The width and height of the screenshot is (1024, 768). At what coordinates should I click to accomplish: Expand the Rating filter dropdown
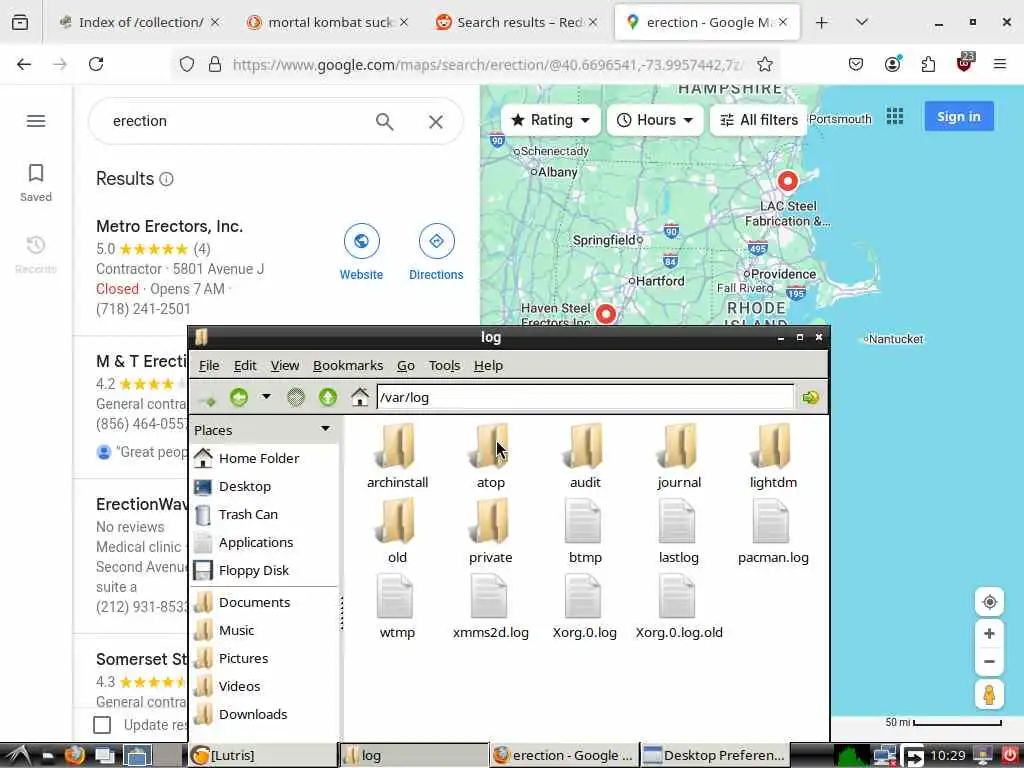pyautogui.click(x=551, y=120)
